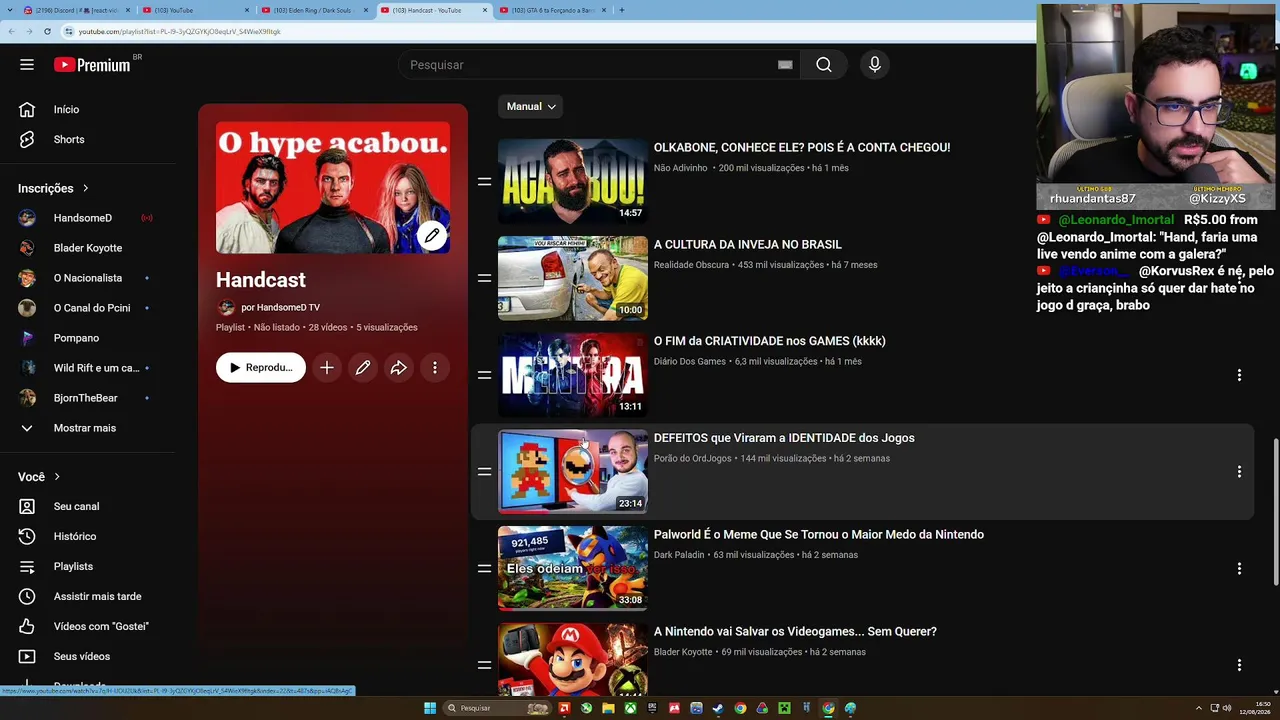Open A CULTURA DA INVEJA NO BRASIL title
The image size is (1280, 720).
point(748,245)
